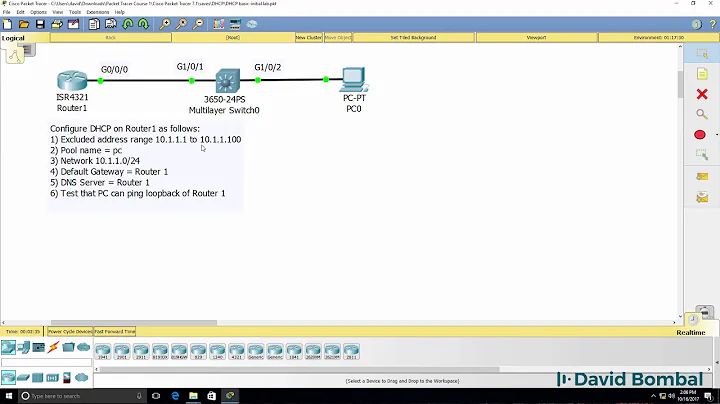Select the 4321 router model
Viewport: 720px width, 404px height.
[236, 351]
